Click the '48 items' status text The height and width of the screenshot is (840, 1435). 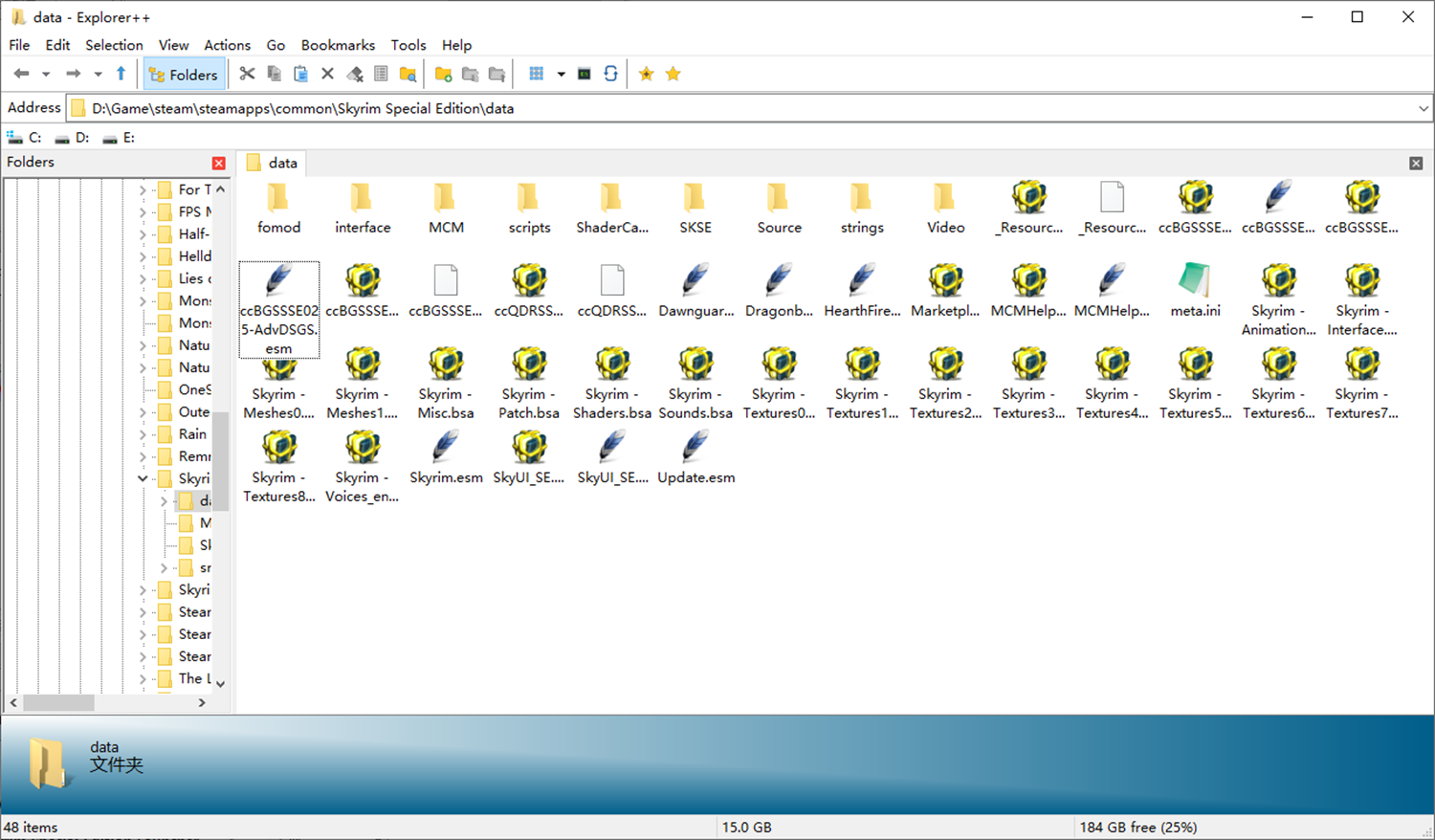point(31,828)
